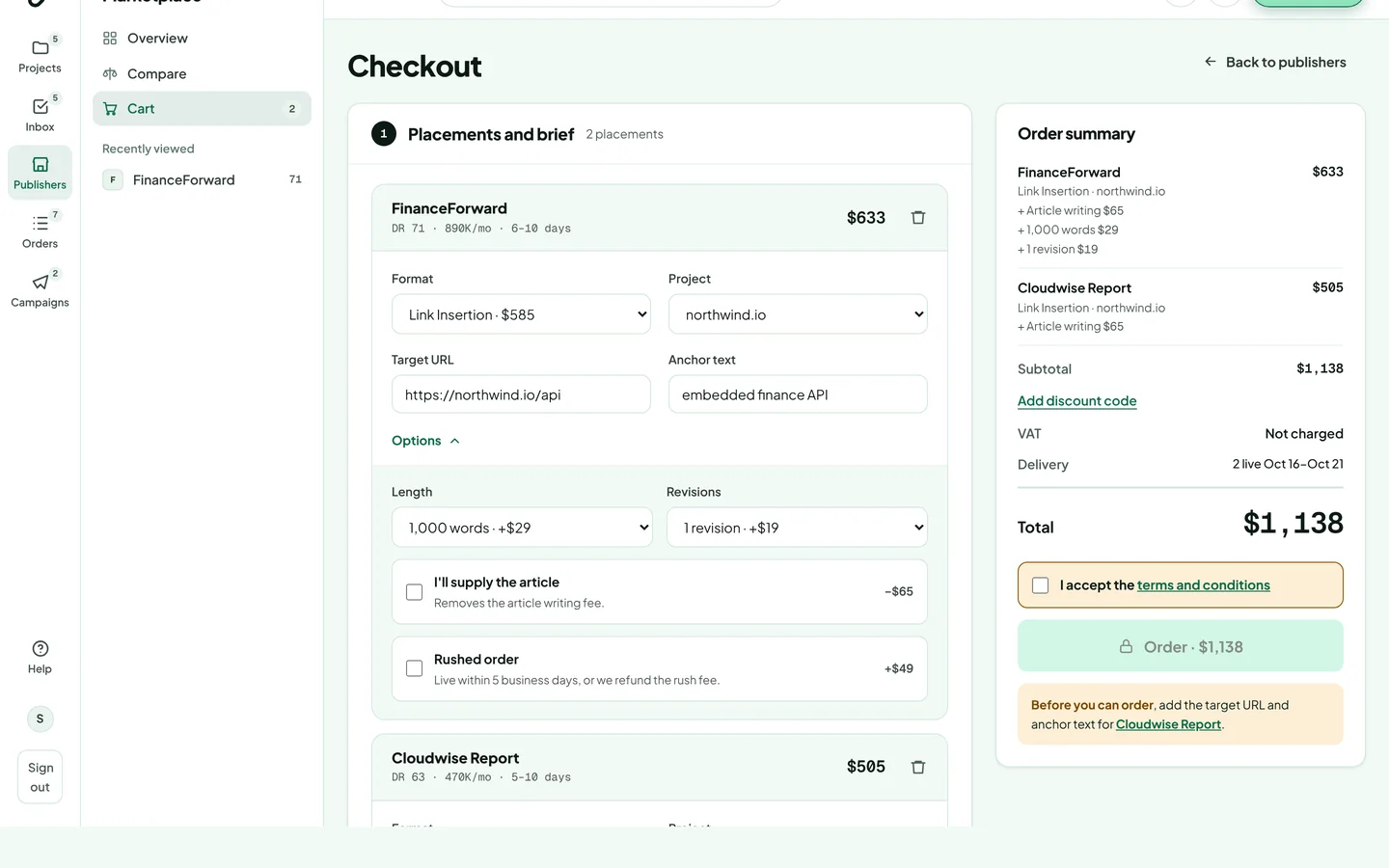Click +1 revision $19 in Order summary
The image size is (1389, 868).
point(1057,249)
